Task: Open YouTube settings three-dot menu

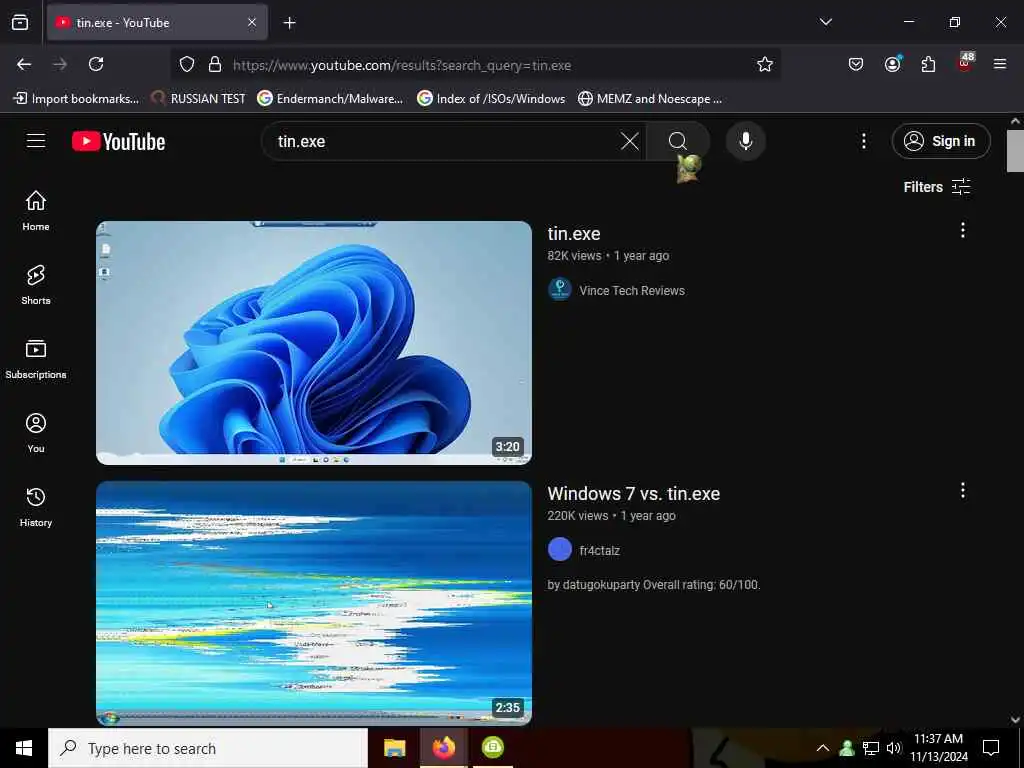Action: [x=863, y=141]
